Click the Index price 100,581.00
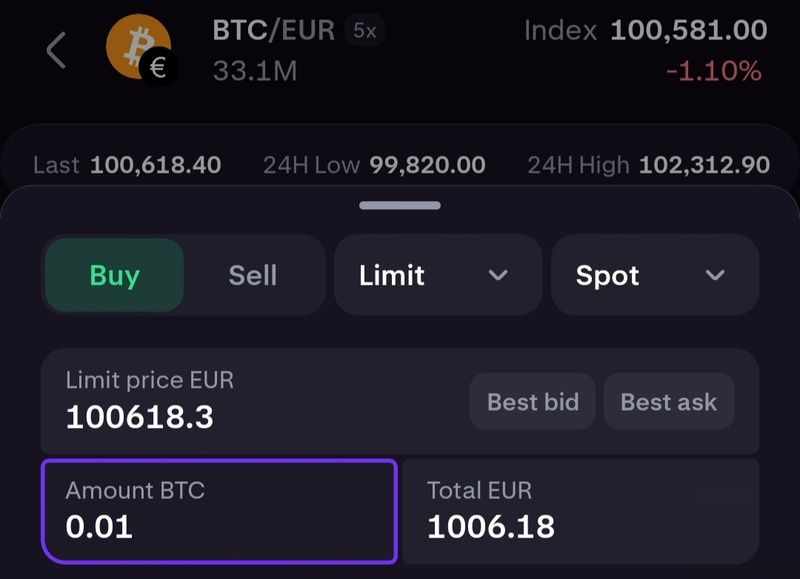This screenshot has width=800, height=579. pos(688,30)
